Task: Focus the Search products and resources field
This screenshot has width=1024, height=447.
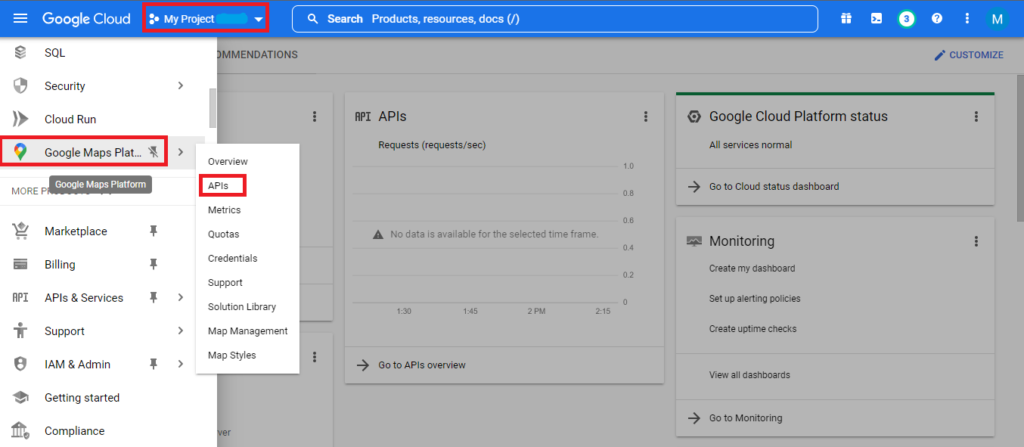Action: (x=554, y=19)
